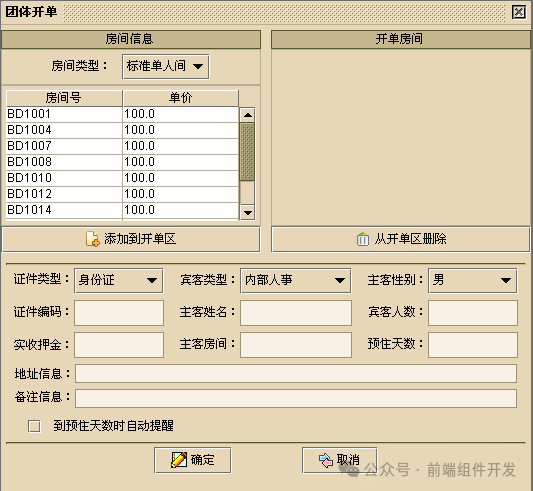Close the 团体开单 dialog
This screenshot has width=533, height=491.
coord(519,12)
